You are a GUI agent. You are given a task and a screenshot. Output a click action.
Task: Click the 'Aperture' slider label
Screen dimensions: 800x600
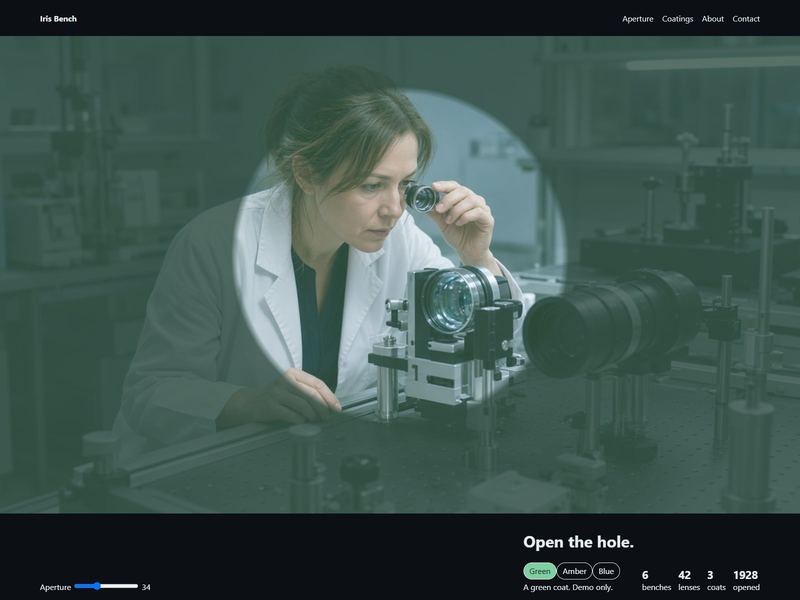[55, 587]
